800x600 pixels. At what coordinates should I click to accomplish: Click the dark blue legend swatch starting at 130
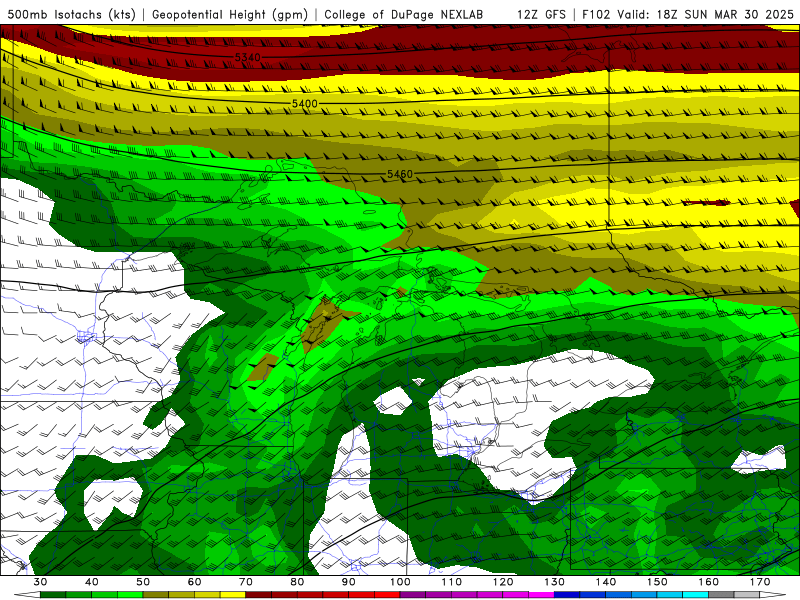[x=567, y=595]
